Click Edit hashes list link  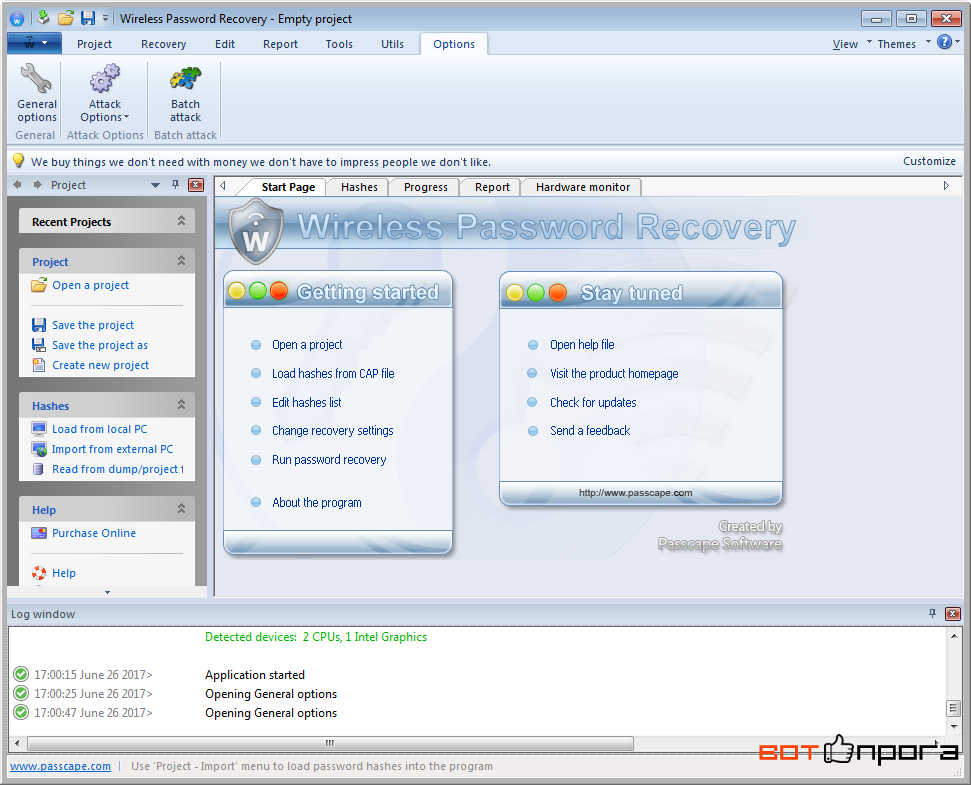307,402
